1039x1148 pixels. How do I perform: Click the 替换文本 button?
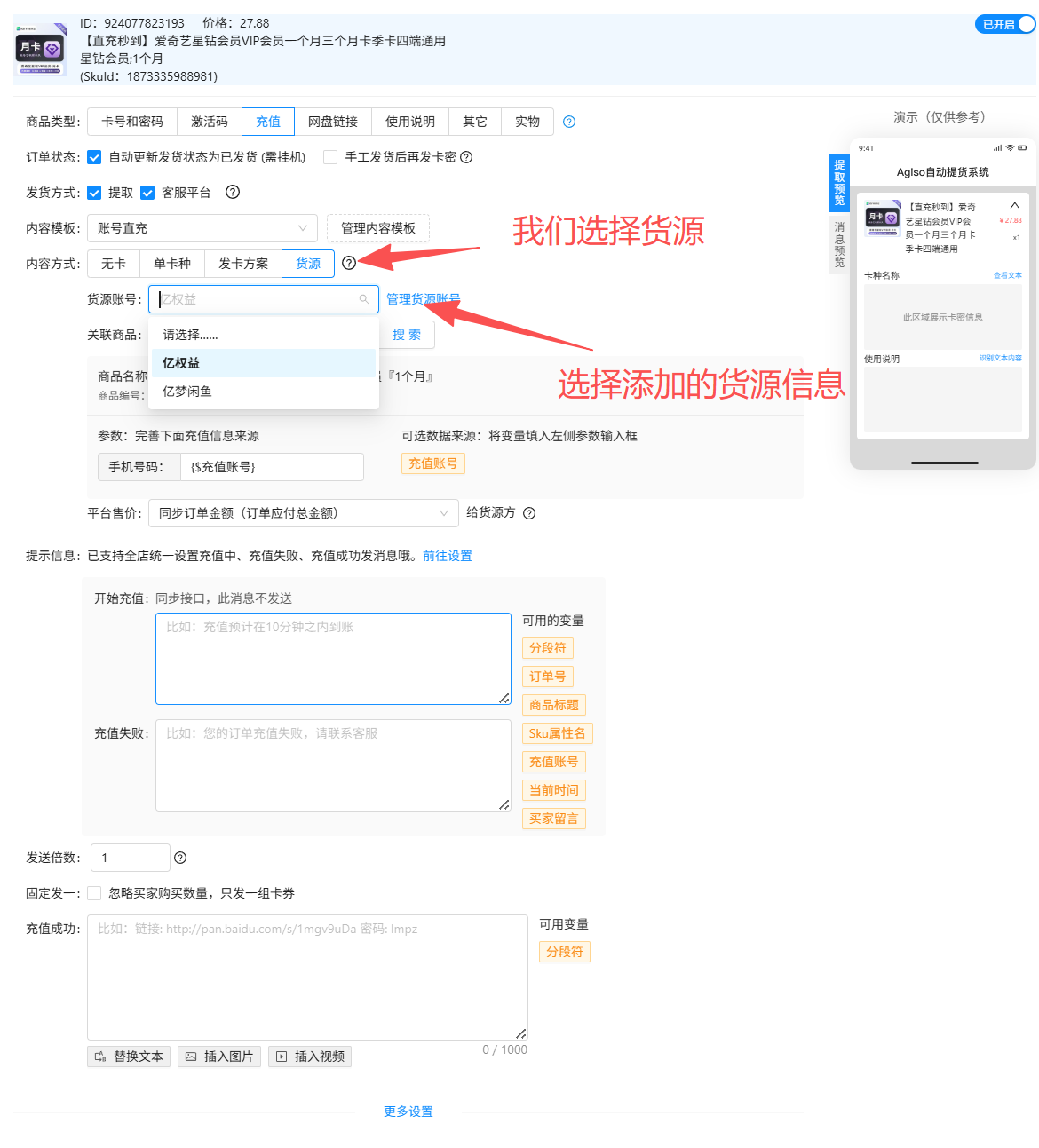tap(130, 1057)
